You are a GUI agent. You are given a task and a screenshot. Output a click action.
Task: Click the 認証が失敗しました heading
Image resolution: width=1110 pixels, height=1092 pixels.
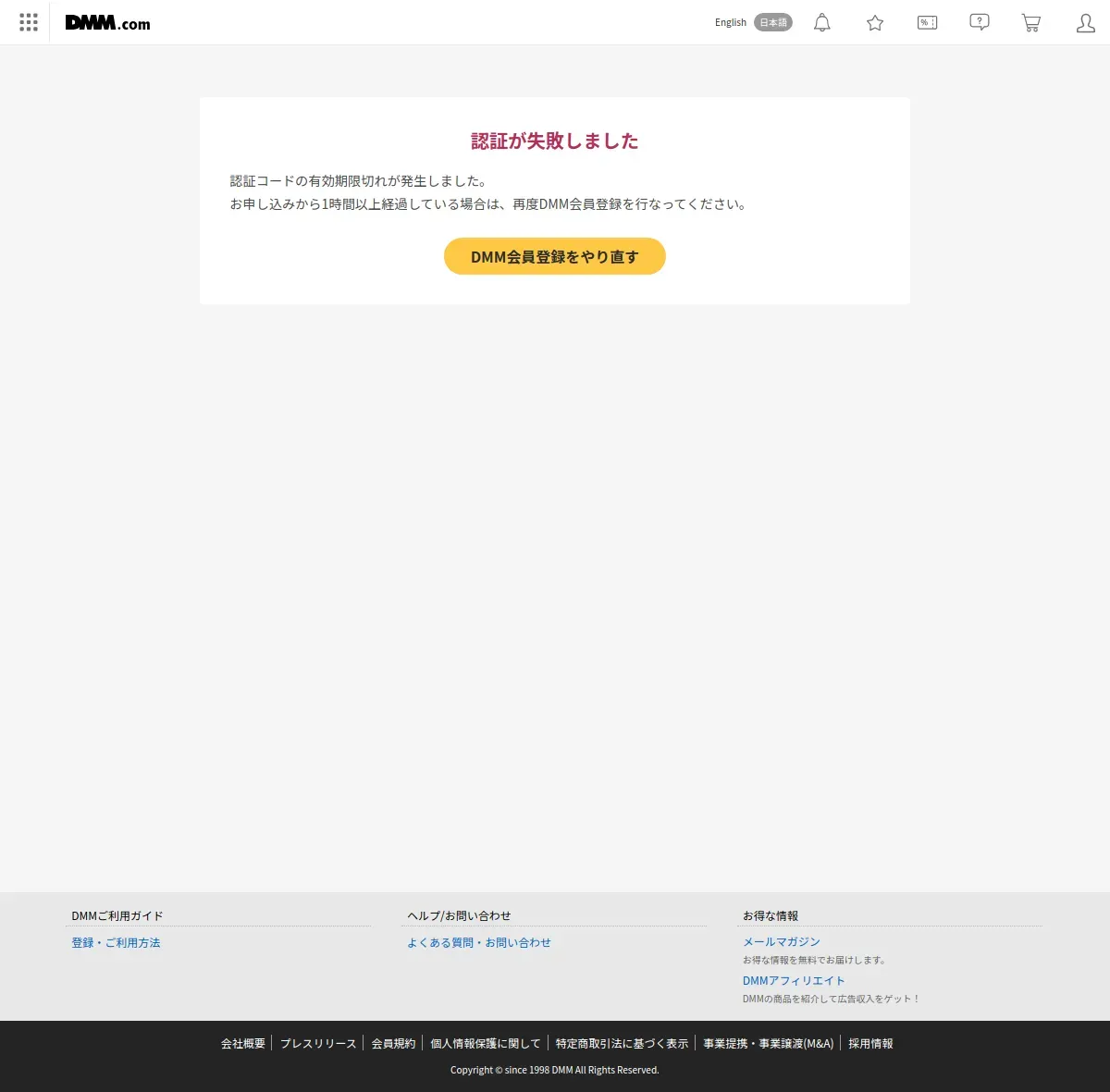[555, 141]
